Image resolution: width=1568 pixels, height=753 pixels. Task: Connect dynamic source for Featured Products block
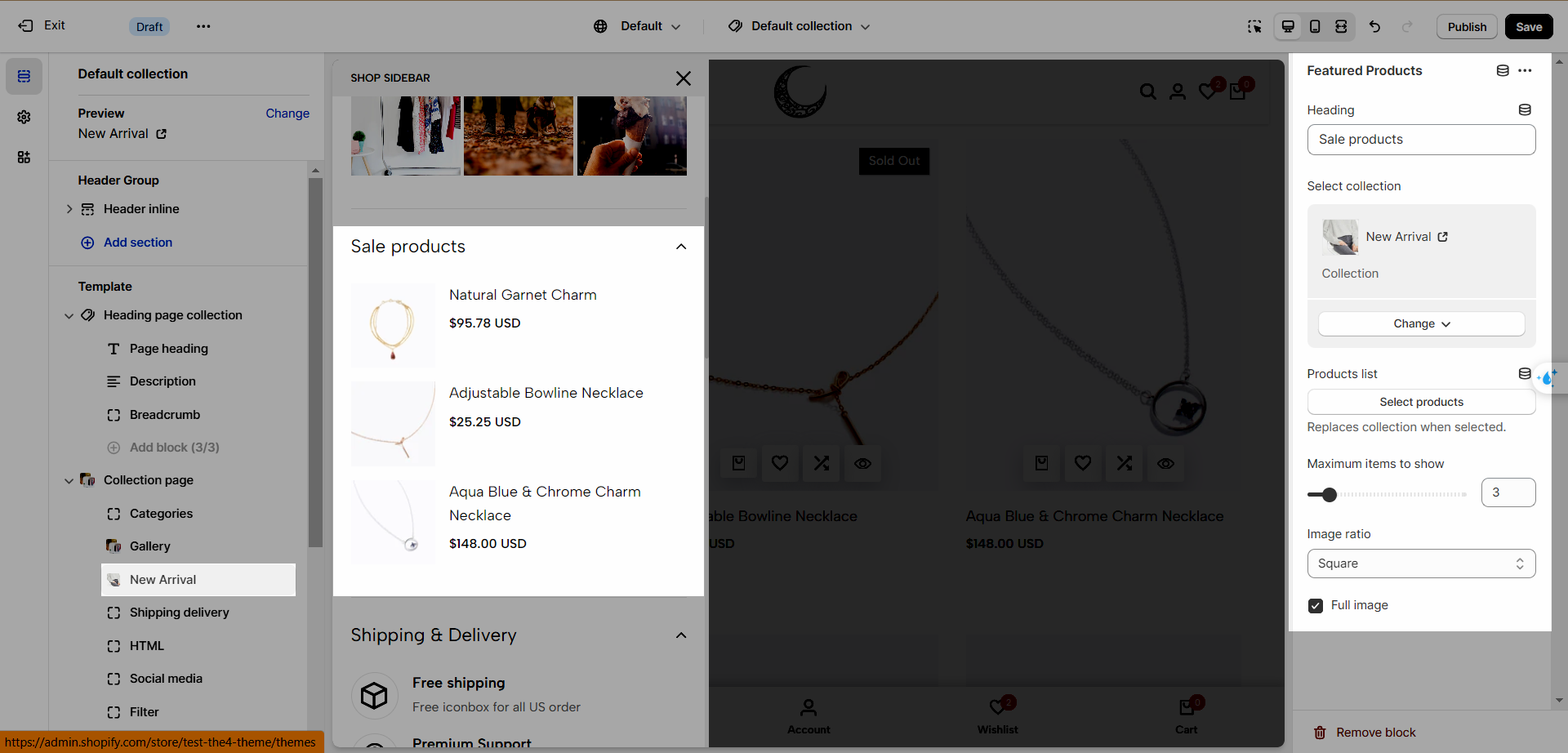(x=1503, y=70)
